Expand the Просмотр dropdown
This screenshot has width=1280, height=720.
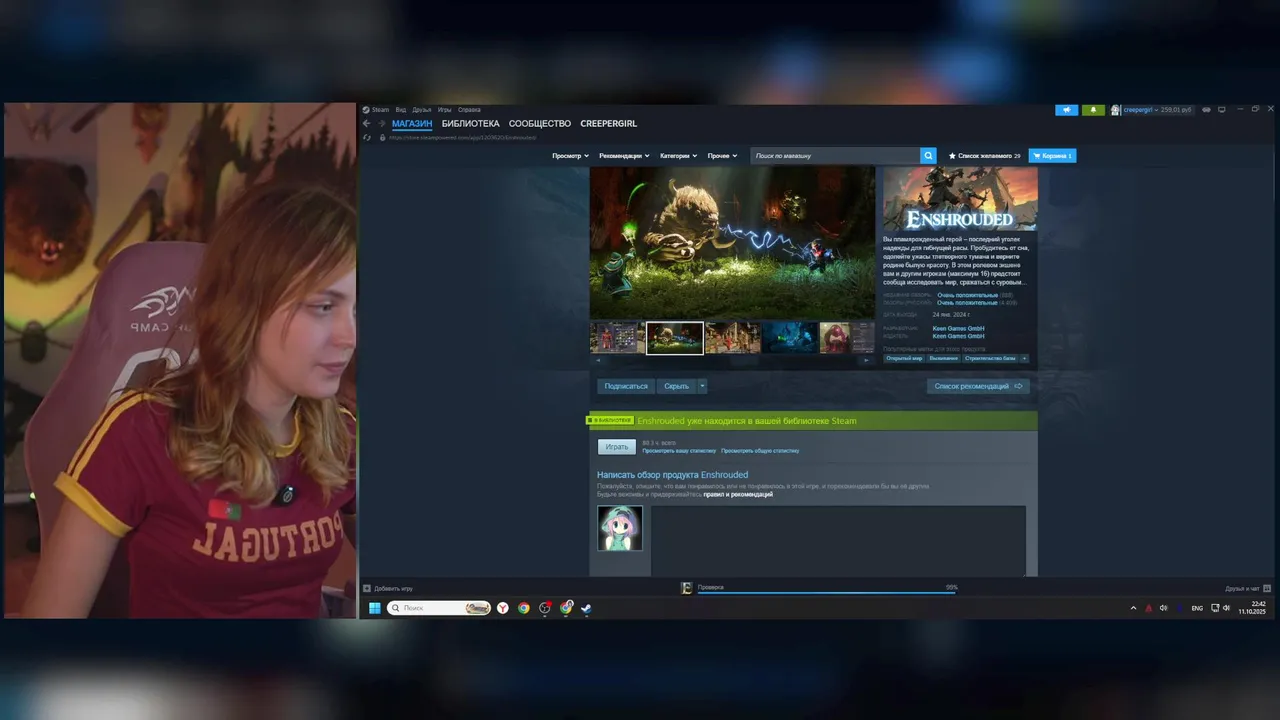point(570,156)
